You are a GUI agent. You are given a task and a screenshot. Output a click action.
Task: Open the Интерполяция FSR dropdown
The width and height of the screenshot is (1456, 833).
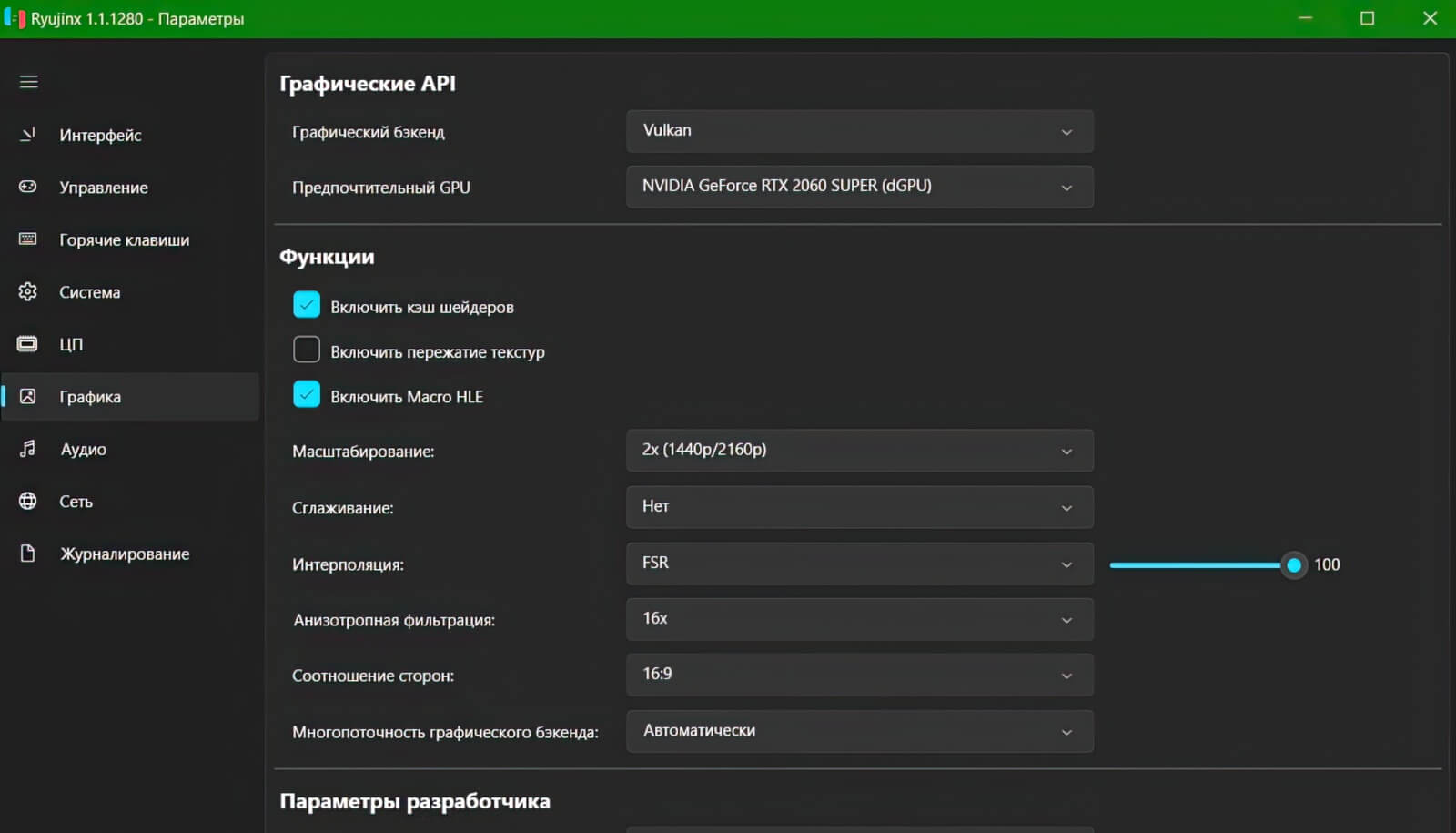pyautogui.click(x=860, y=564)
